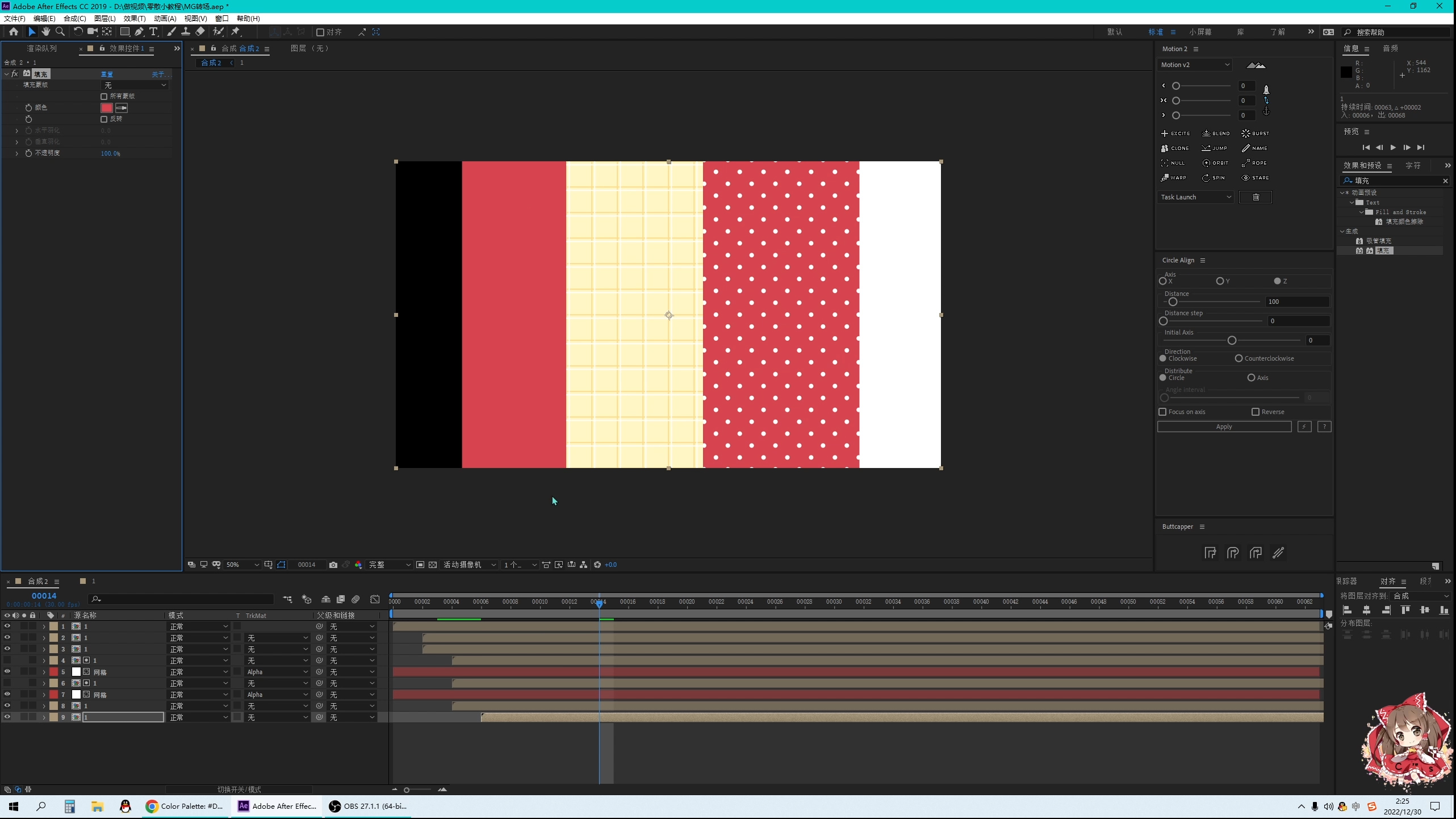Image resolution: width=1456 pixels, height=819 pixels.
Task: Click the CLONE tool in Motion 2
Action: tap(1175, 148)
